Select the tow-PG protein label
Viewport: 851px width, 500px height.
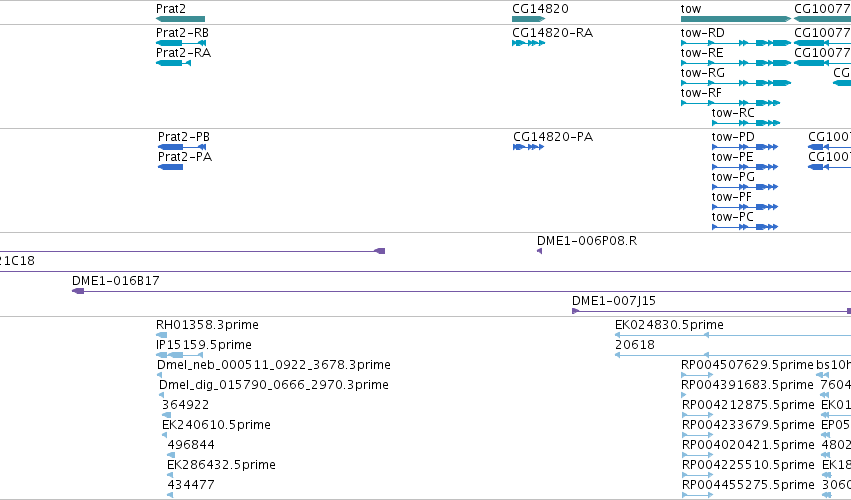pos(733,177)
